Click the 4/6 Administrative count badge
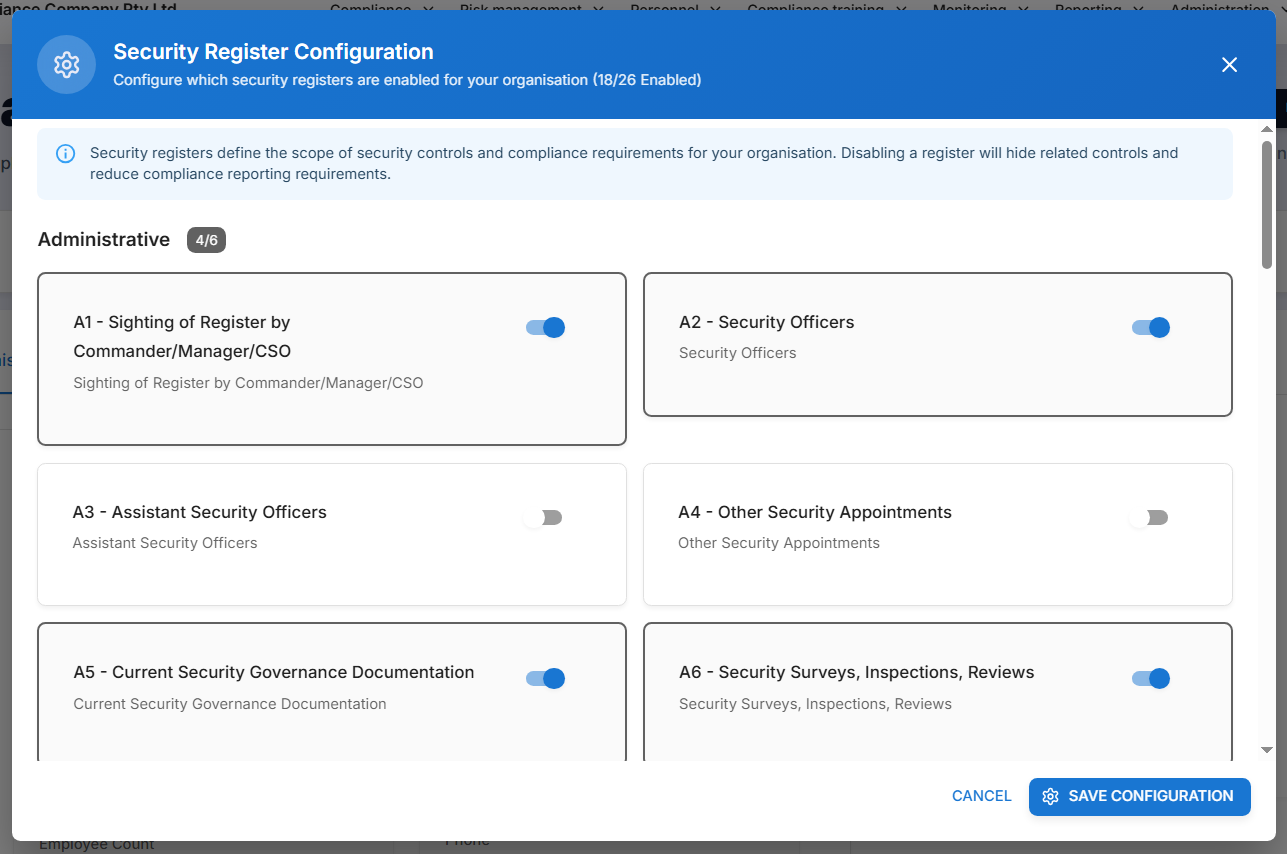The width and height of the screenshot is (1287, 854). pyautogui.click(x=206, y=240)
